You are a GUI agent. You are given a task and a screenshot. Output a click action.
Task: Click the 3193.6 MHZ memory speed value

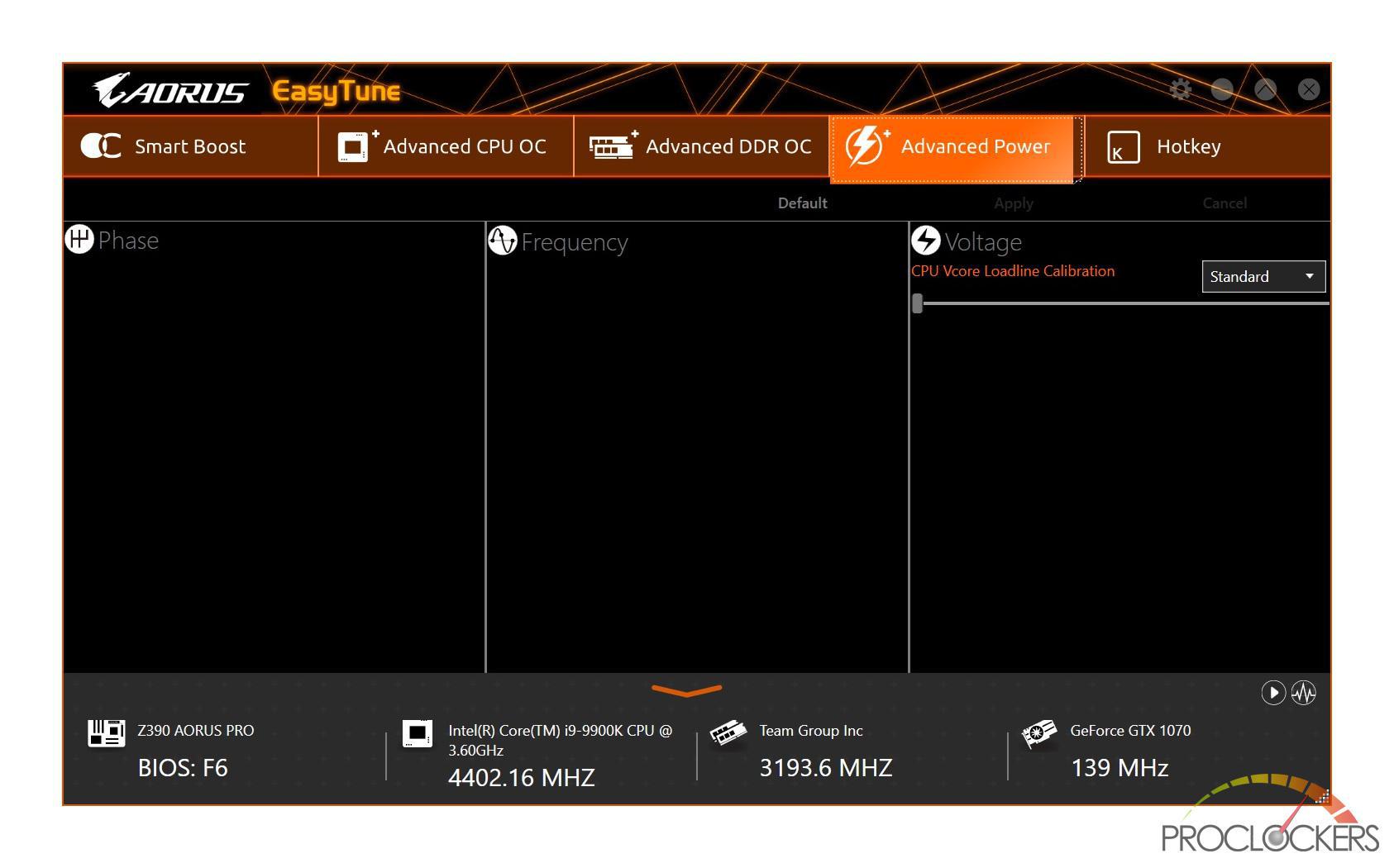pyautogui.click(x=826, y=768)
